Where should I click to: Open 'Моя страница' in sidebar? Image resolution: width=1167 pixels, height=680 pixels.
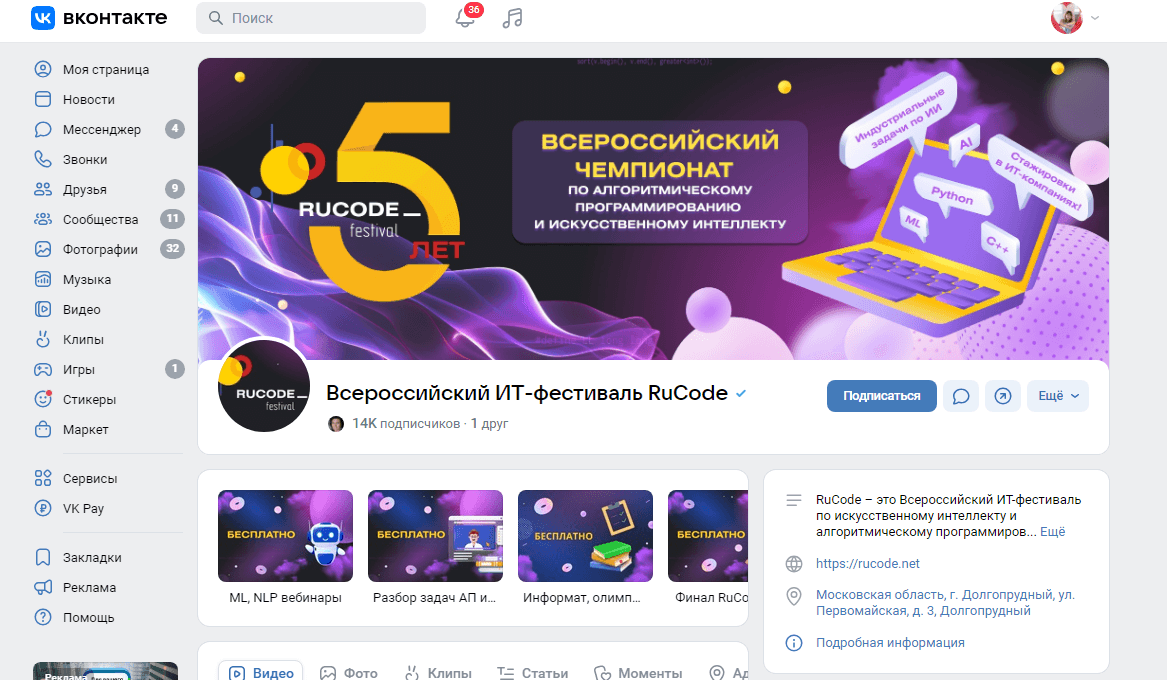tap(106, 69)
